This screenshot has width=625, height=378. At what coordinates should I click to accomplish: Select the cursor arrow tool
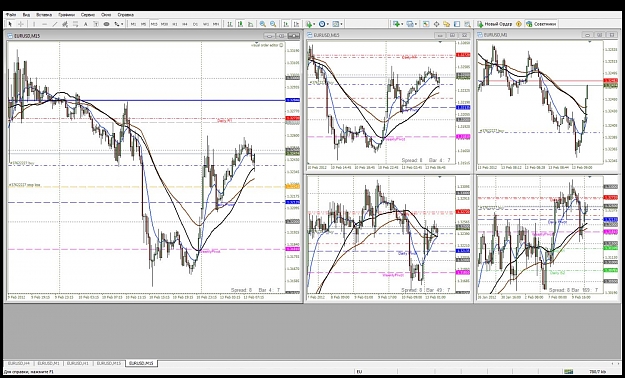click(10, 24)
